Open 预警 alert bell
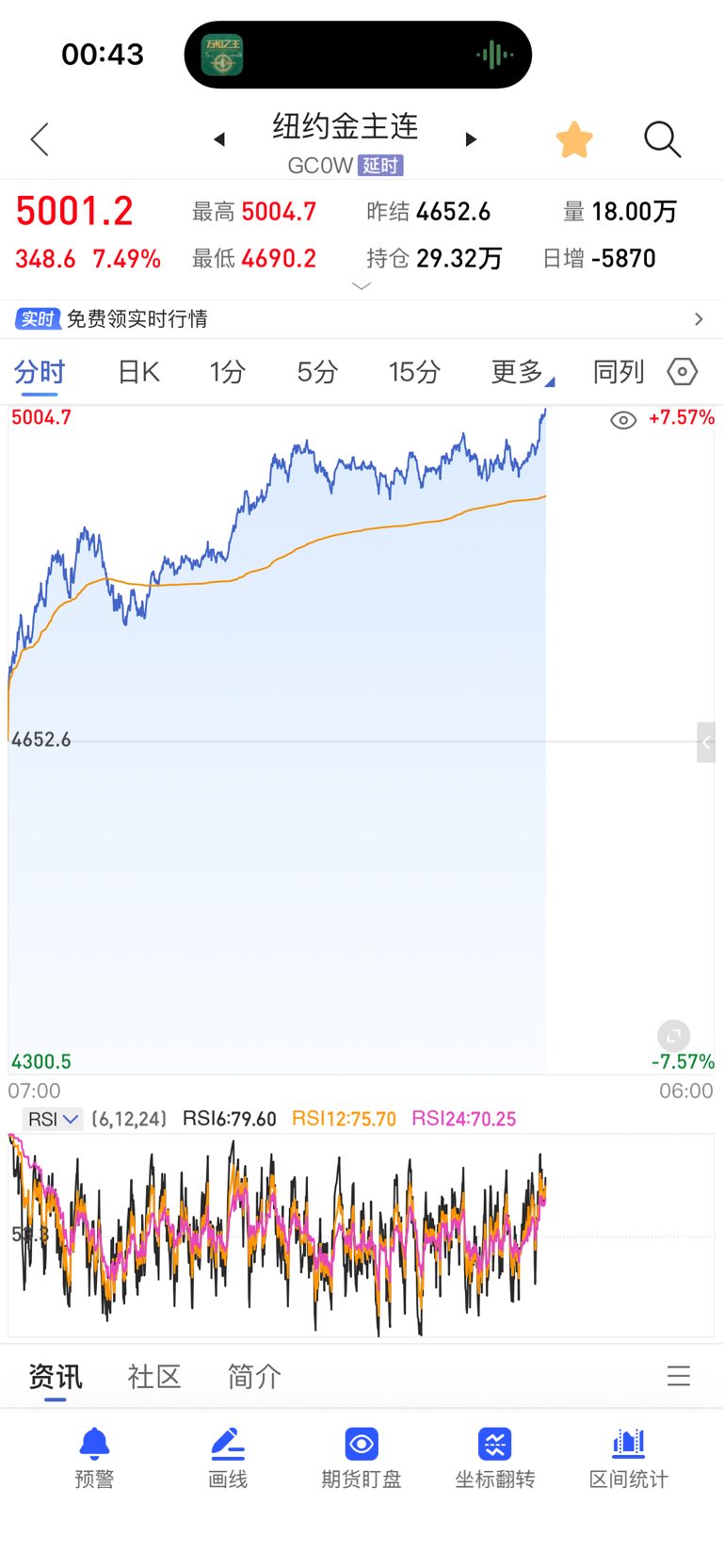Image resolution: width=724 pixels, height=1568 pixels. (x=94, y=1457)
